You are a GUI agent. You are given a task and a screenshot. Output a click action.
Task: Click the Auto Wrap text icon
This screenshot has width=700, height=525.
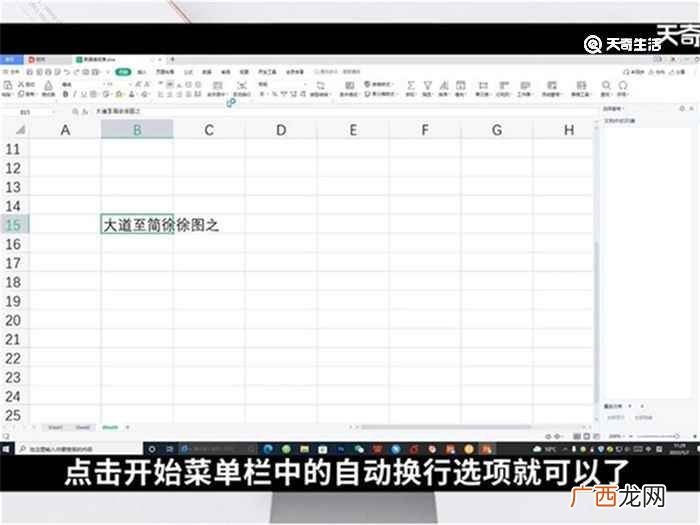[242, 85]
